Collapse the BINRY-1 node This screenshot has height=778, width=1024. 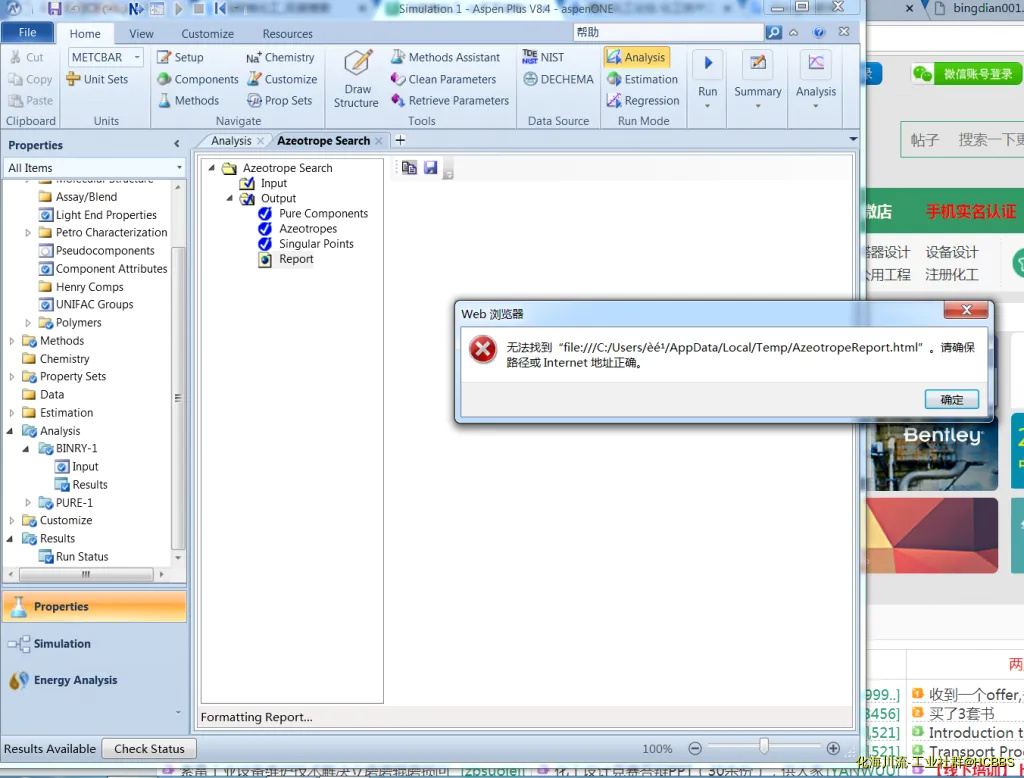pyautogui.click(x=26, y=449)
